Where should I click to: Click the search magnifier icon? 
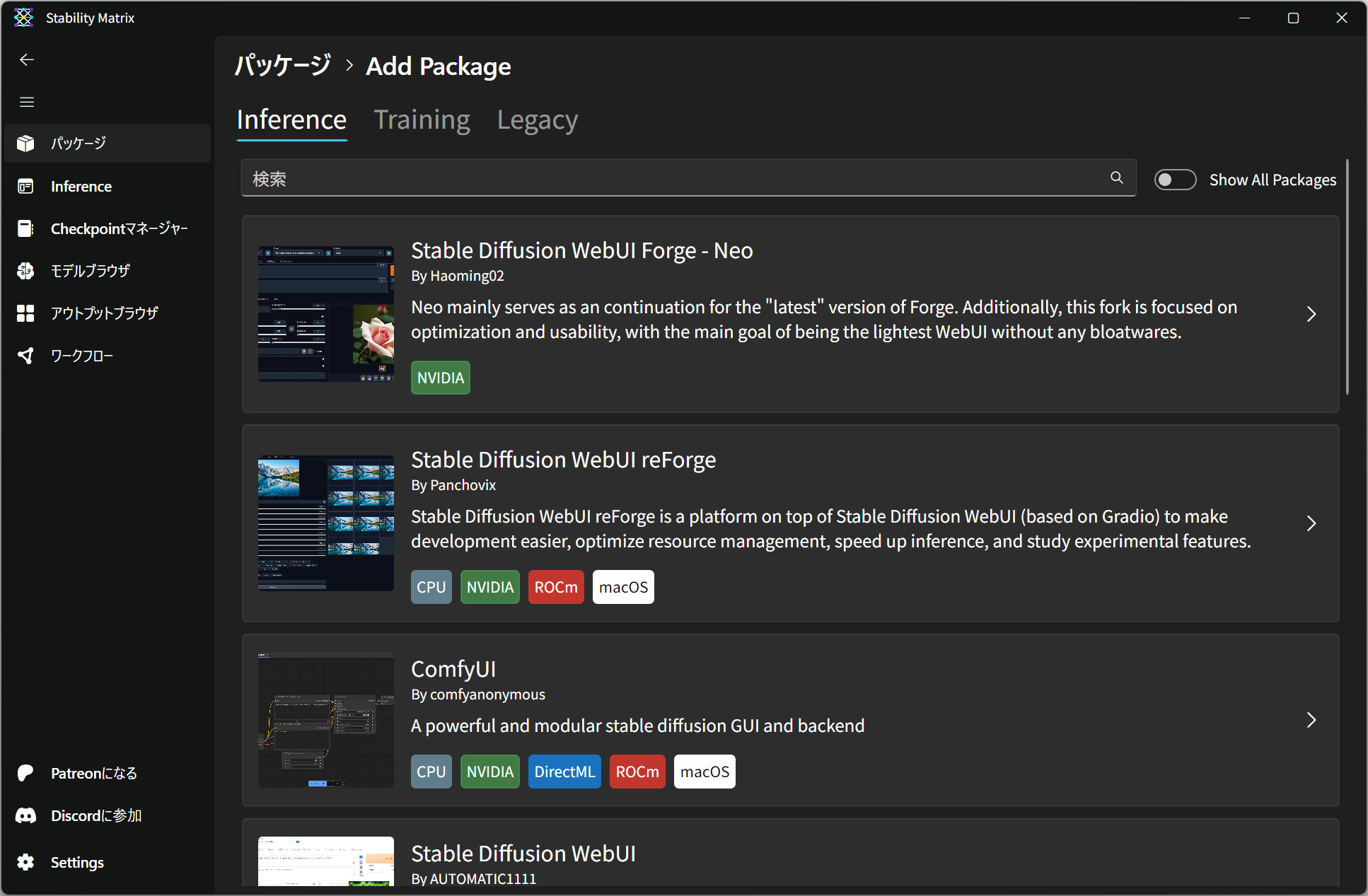(1117, 178)
